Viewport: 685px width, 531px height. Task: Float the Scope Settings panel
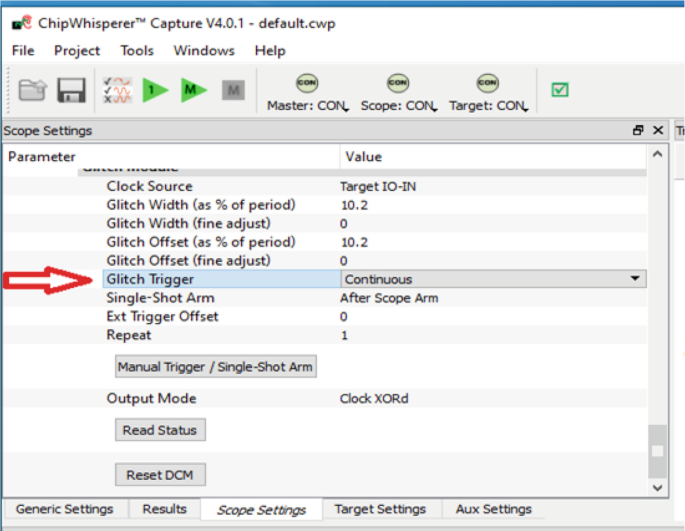[x=638, y=131]
